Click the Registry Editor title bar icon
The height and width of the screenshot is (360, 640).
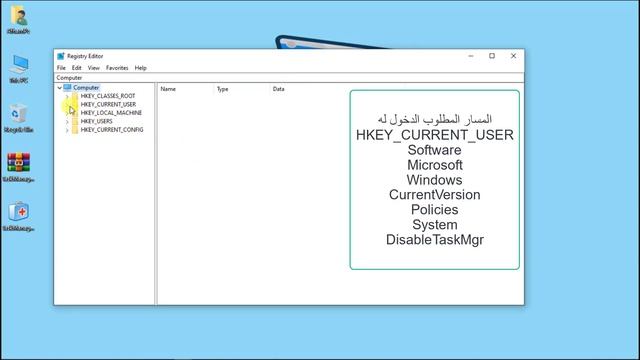tap(61, 56)
